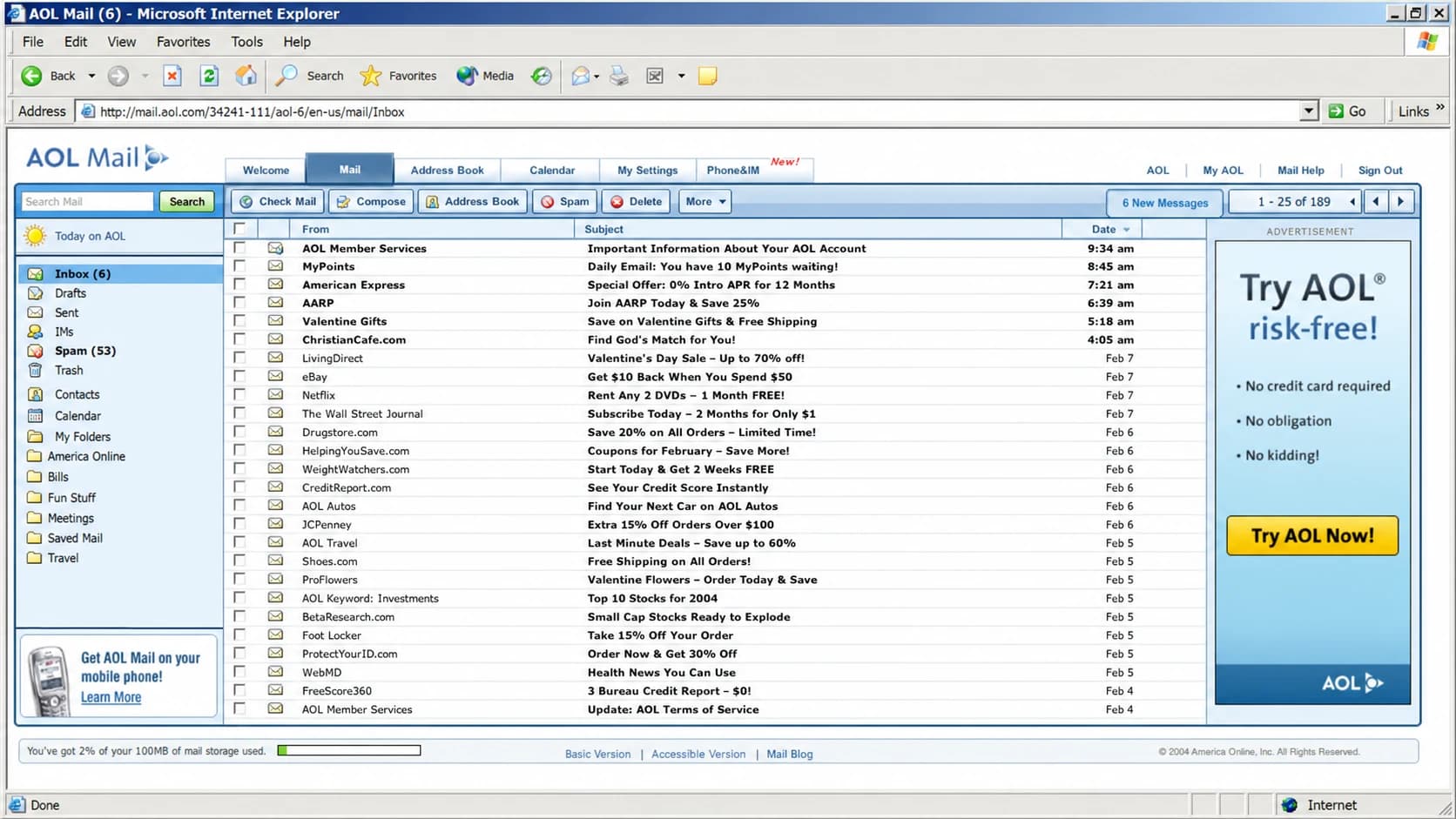Check the Valentine Gifts message checkbox
Viewport: 1456px width, 819px height.
(239, 321)
